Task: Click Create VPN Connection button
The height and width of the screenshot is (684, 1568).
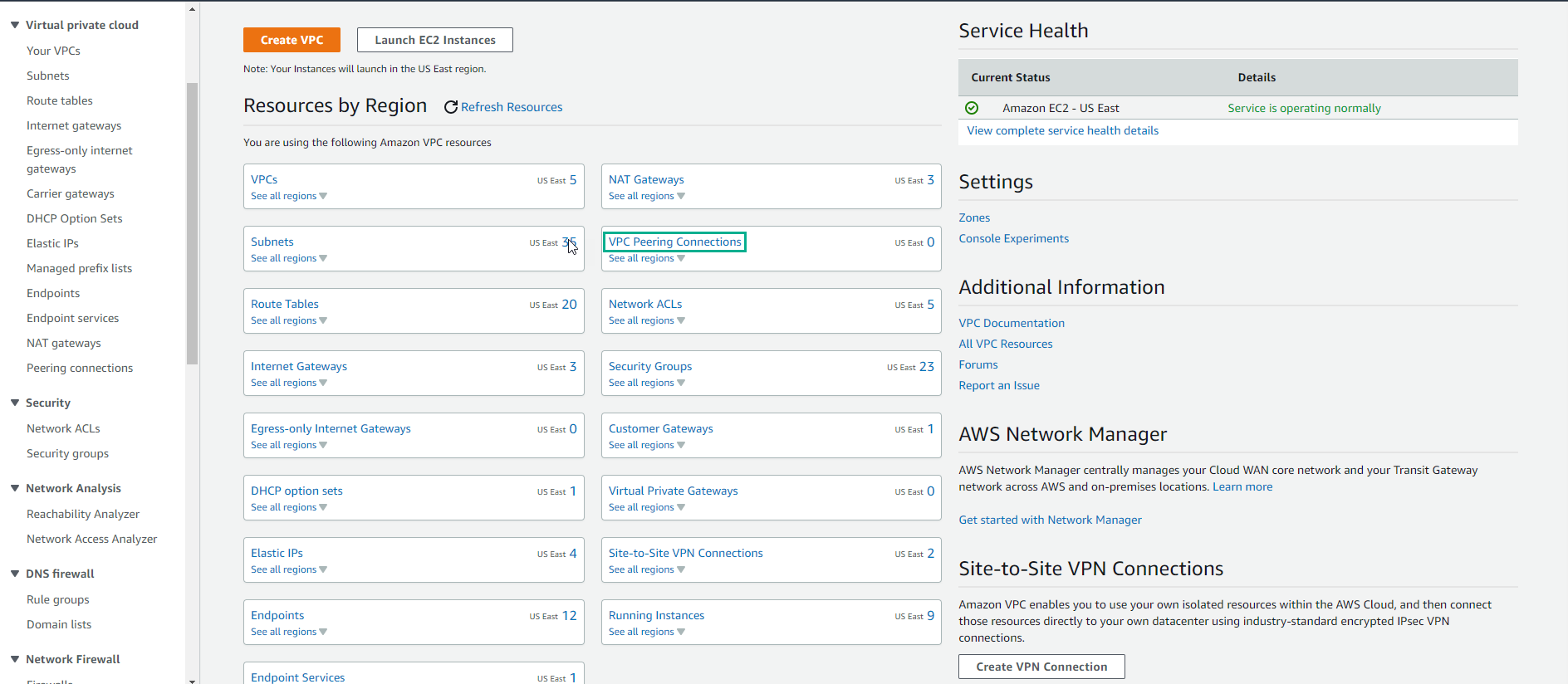Action: pyautogui.click(x=1041, y=667)
